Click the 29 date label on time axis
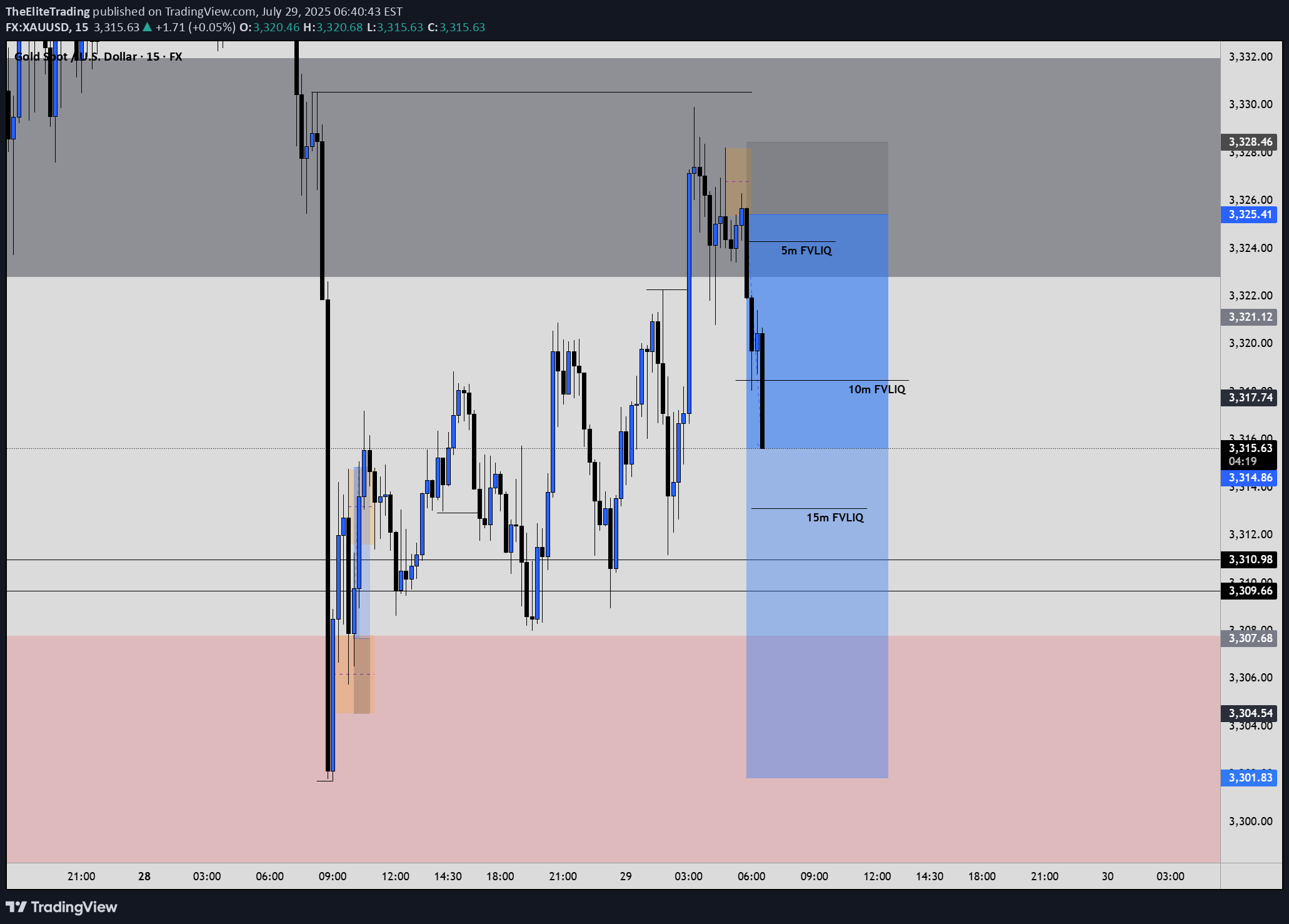Image resolution: width=1289 pixels, height=924 pixels. coord(626,876)
